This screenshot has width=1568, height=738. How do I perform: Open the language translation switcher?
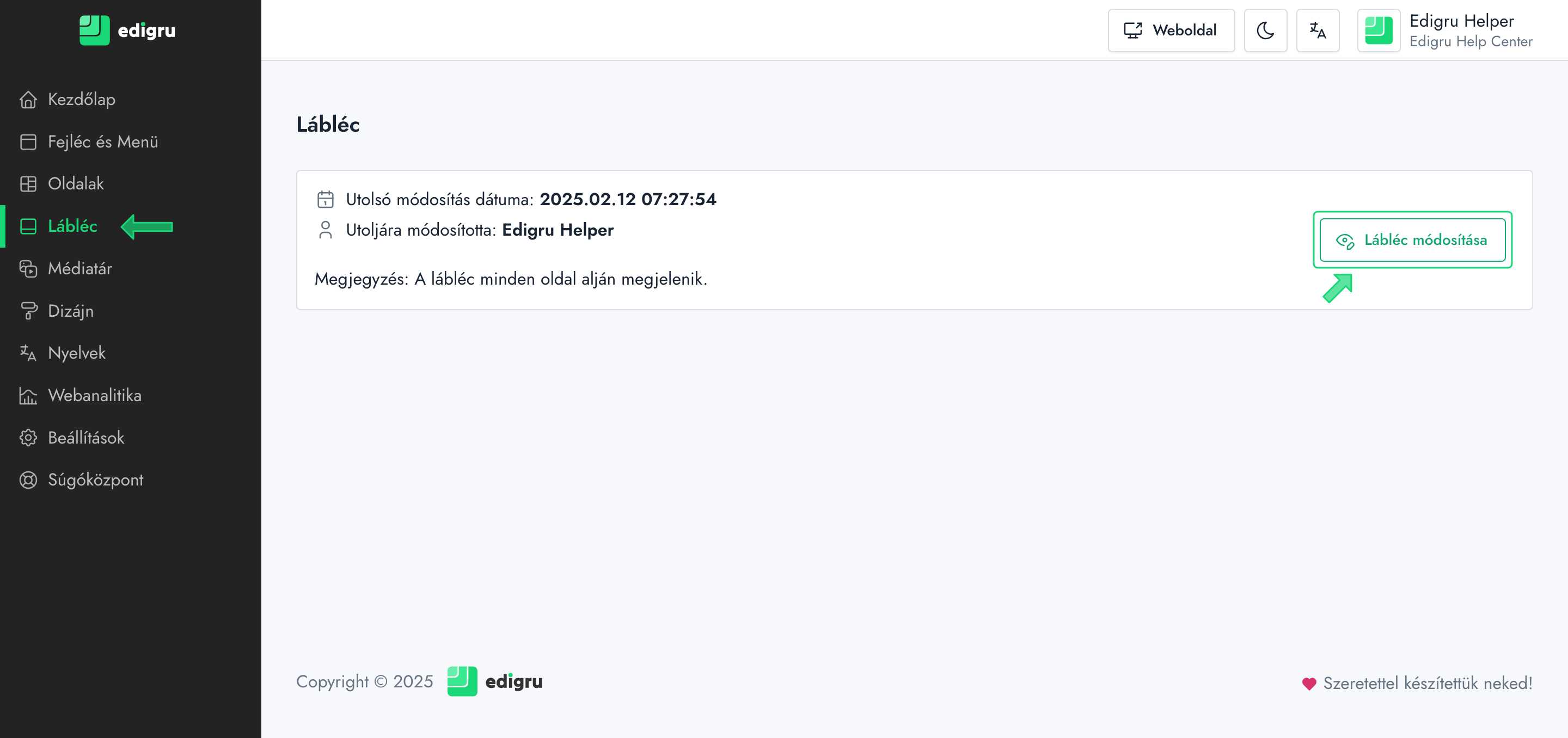pos(1317,30)
